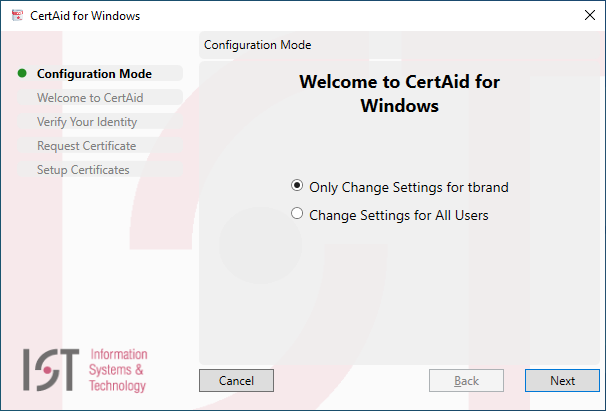Click Information Systems & Technology text
The width and height of the screenshot is (606, 411).
118,370
